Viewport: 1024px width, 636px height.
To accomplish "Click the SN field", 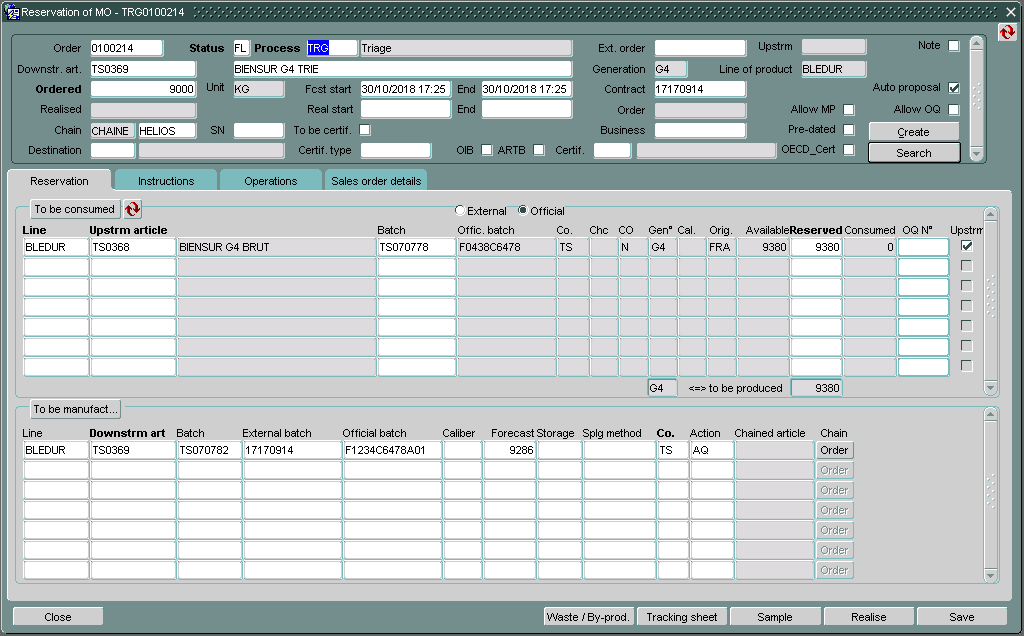I will [259, 131].
